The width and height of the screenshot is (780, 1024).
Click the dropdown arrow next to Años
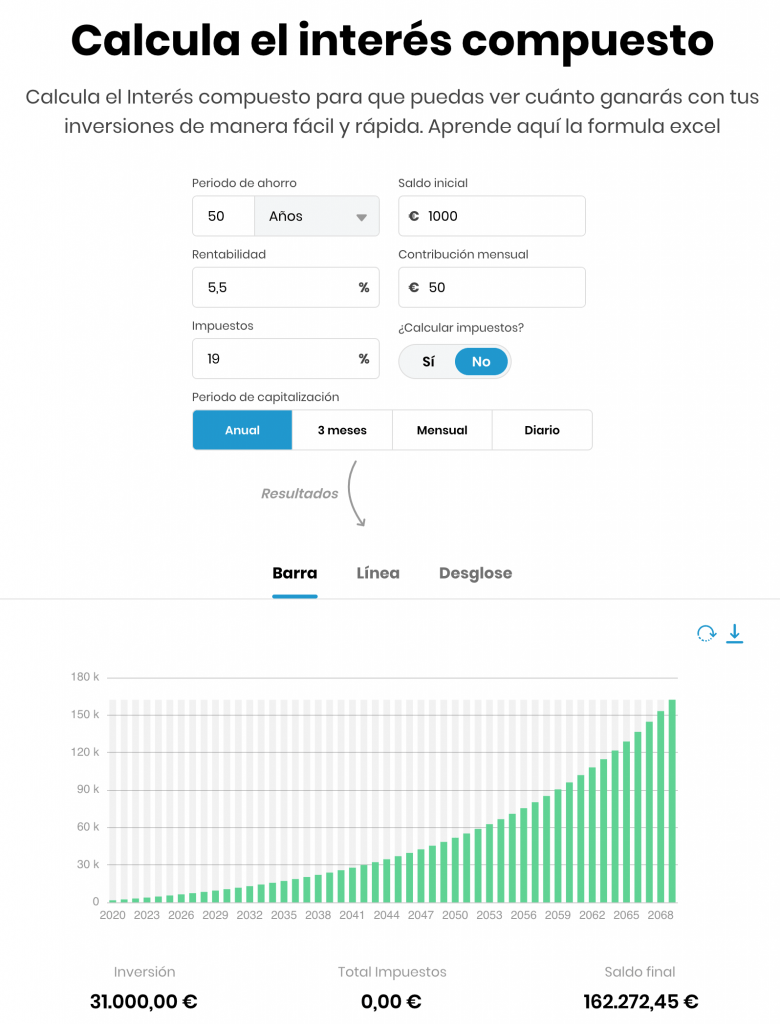[x=361, y=217]
